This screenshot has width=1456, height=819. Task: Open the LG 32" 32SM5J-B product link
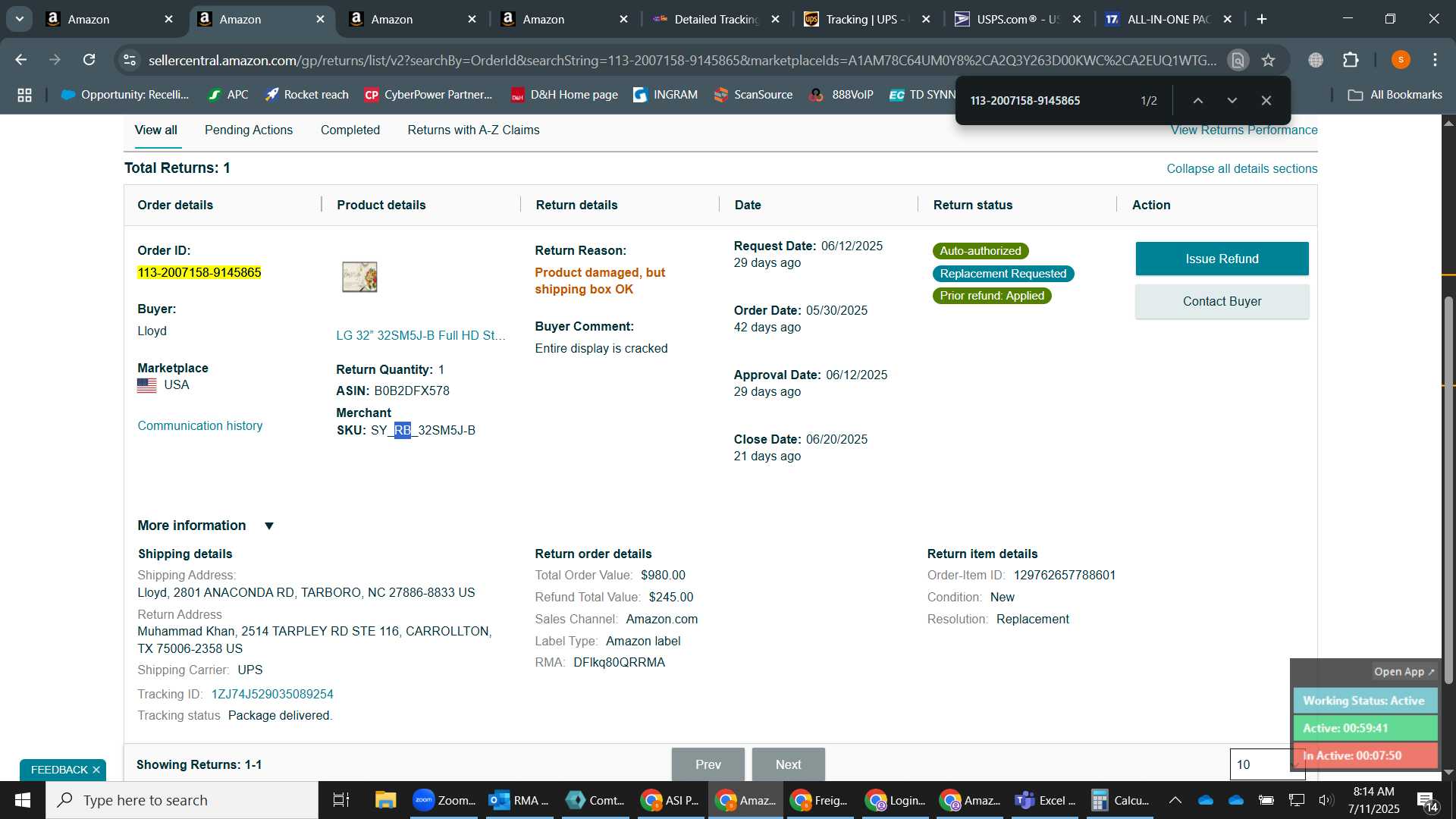pyautogui.click(x=421, y=335)
